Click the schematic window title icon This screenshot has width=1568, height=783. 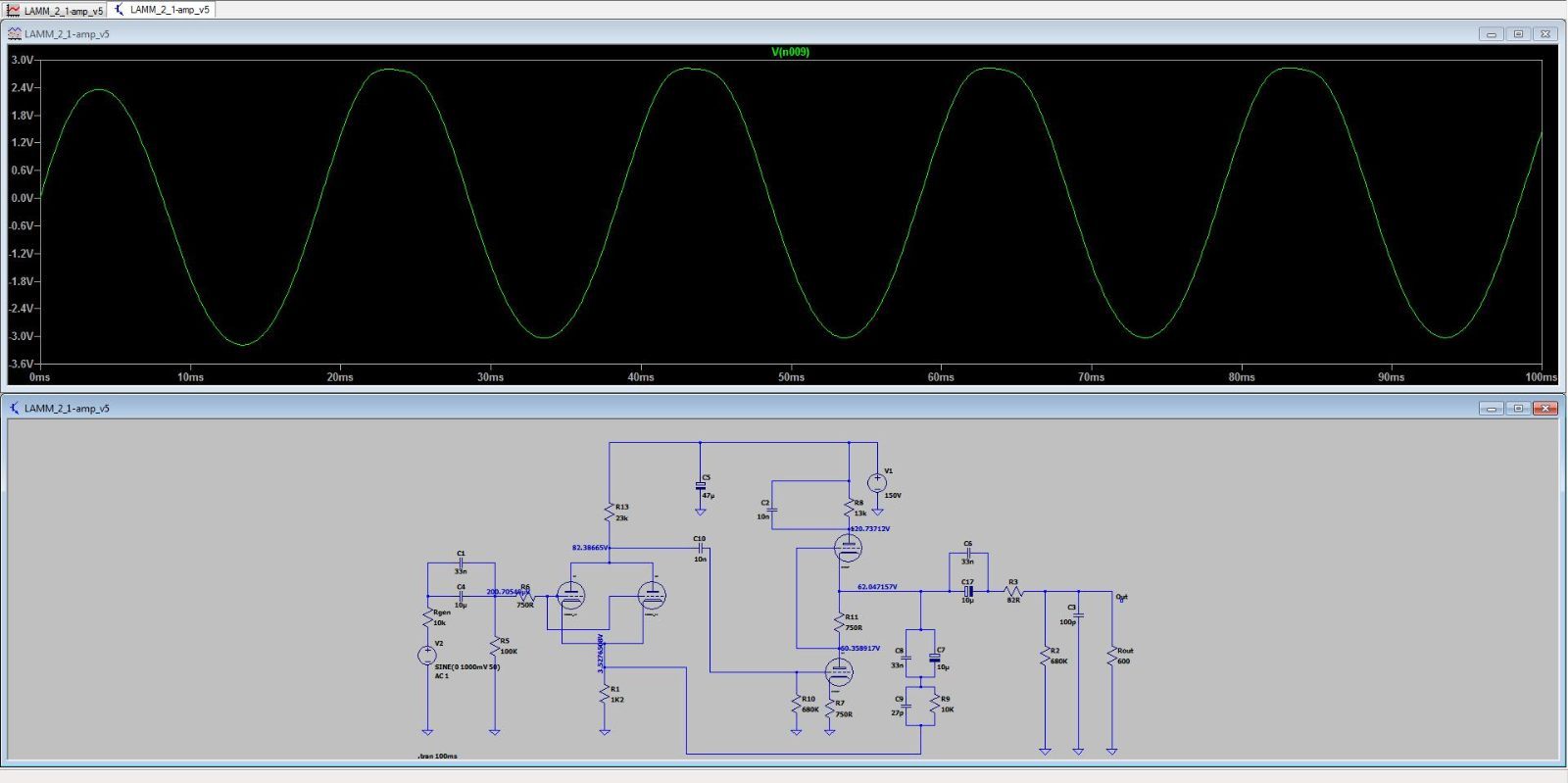pos(14,408)
